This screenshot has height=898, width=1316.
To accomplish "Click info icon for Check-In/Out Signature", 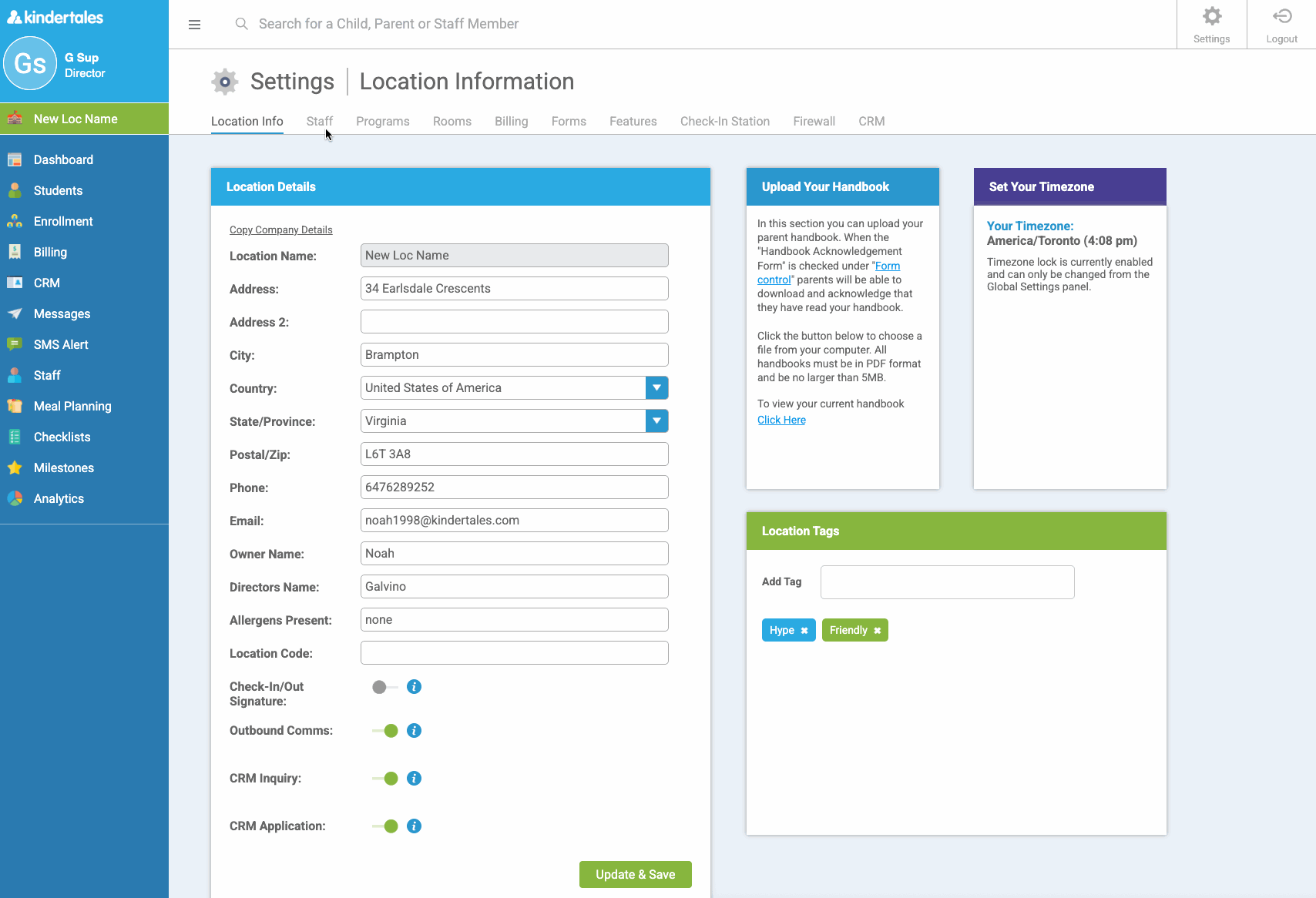I will (x=414, y=686).
